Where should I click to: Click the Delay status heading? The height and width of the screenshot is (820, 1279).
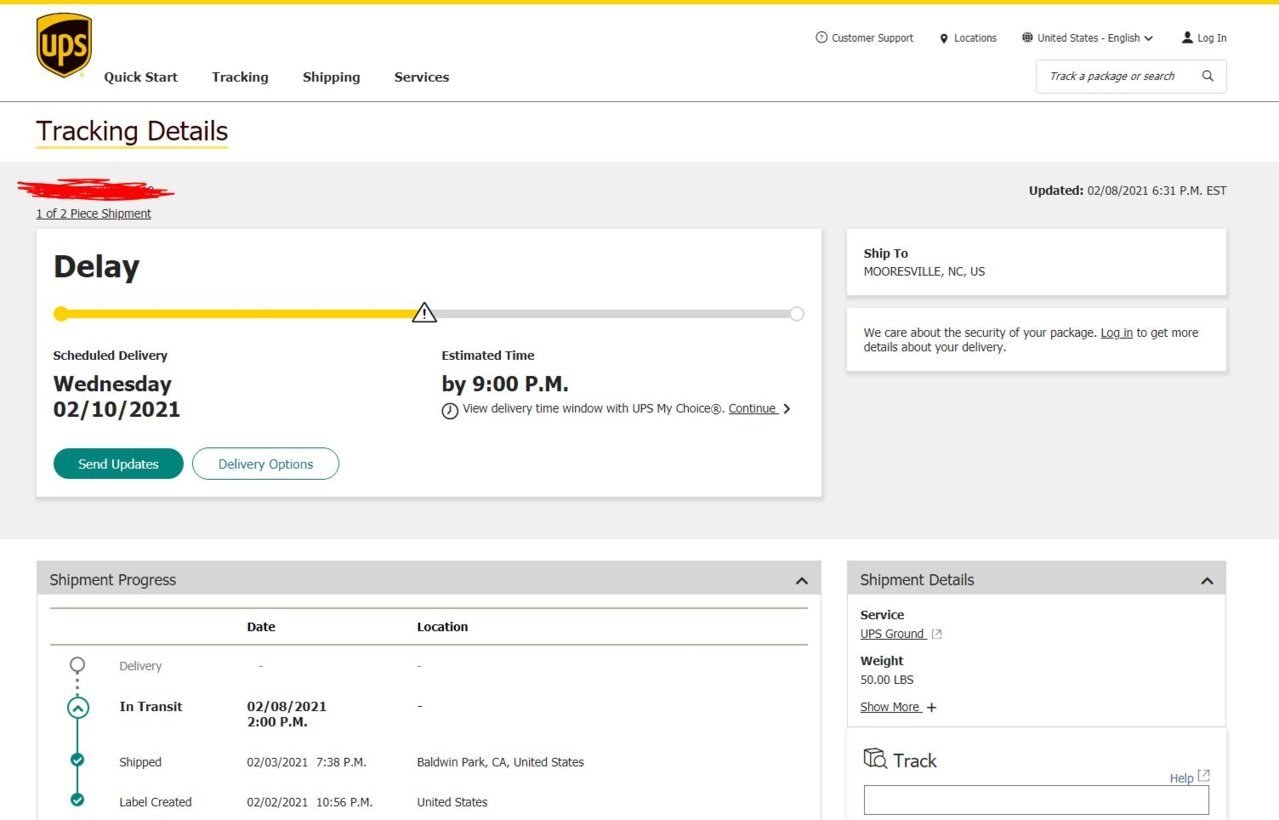(x=96, y=267)
